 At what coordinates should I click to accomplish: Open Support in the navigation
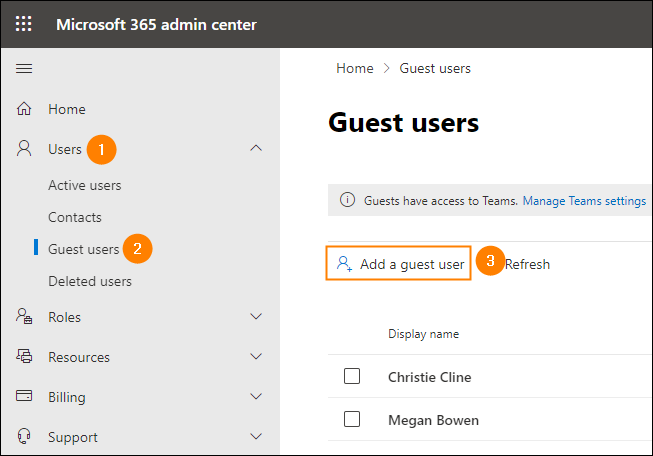coord(72,437)
